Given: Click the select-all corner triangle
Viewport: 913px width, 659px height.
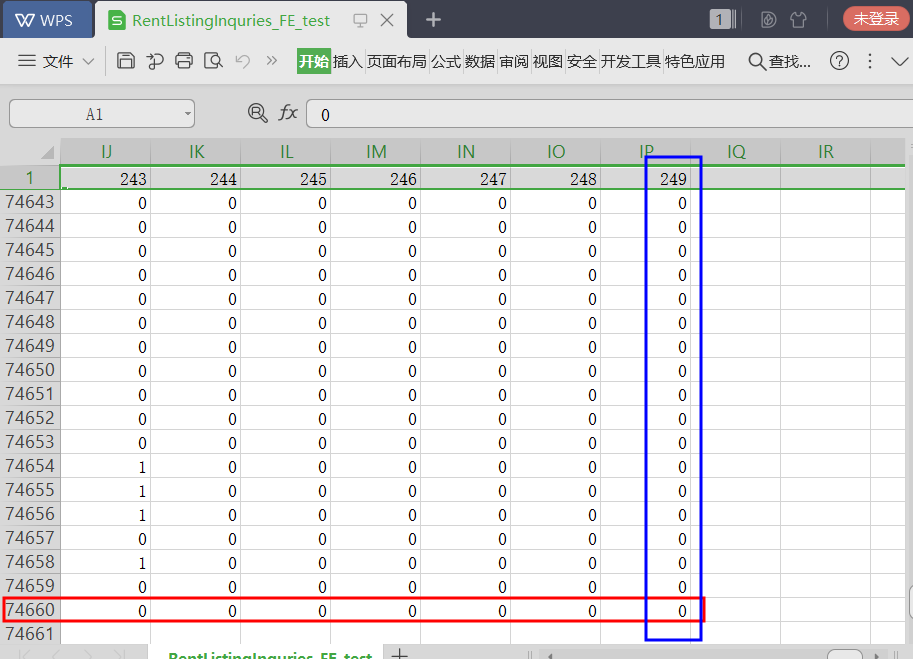Looking at the screenshot, I should 48,153.
